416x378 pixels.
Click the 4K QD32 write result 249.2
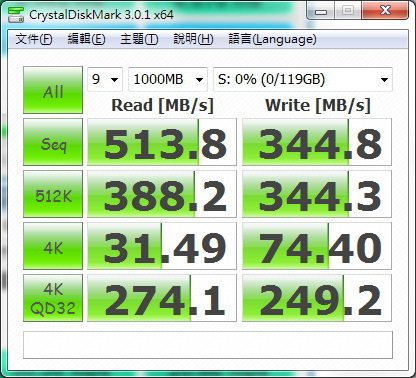(x=317, y=298)
